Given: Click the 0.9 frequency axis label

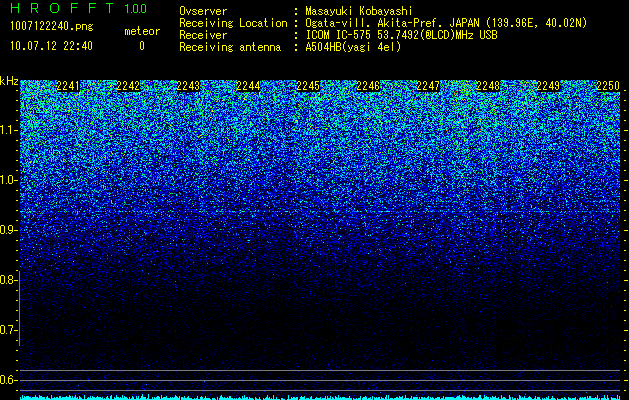Looking at the screenshot, I should 8,230.
